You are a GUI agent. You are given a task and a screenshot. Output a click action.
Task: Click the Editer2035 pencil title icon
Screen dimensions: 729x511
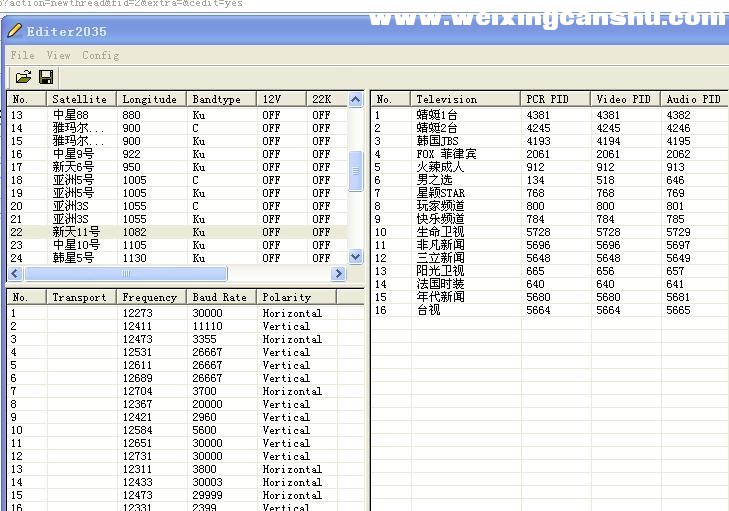[x=15, y=31]
